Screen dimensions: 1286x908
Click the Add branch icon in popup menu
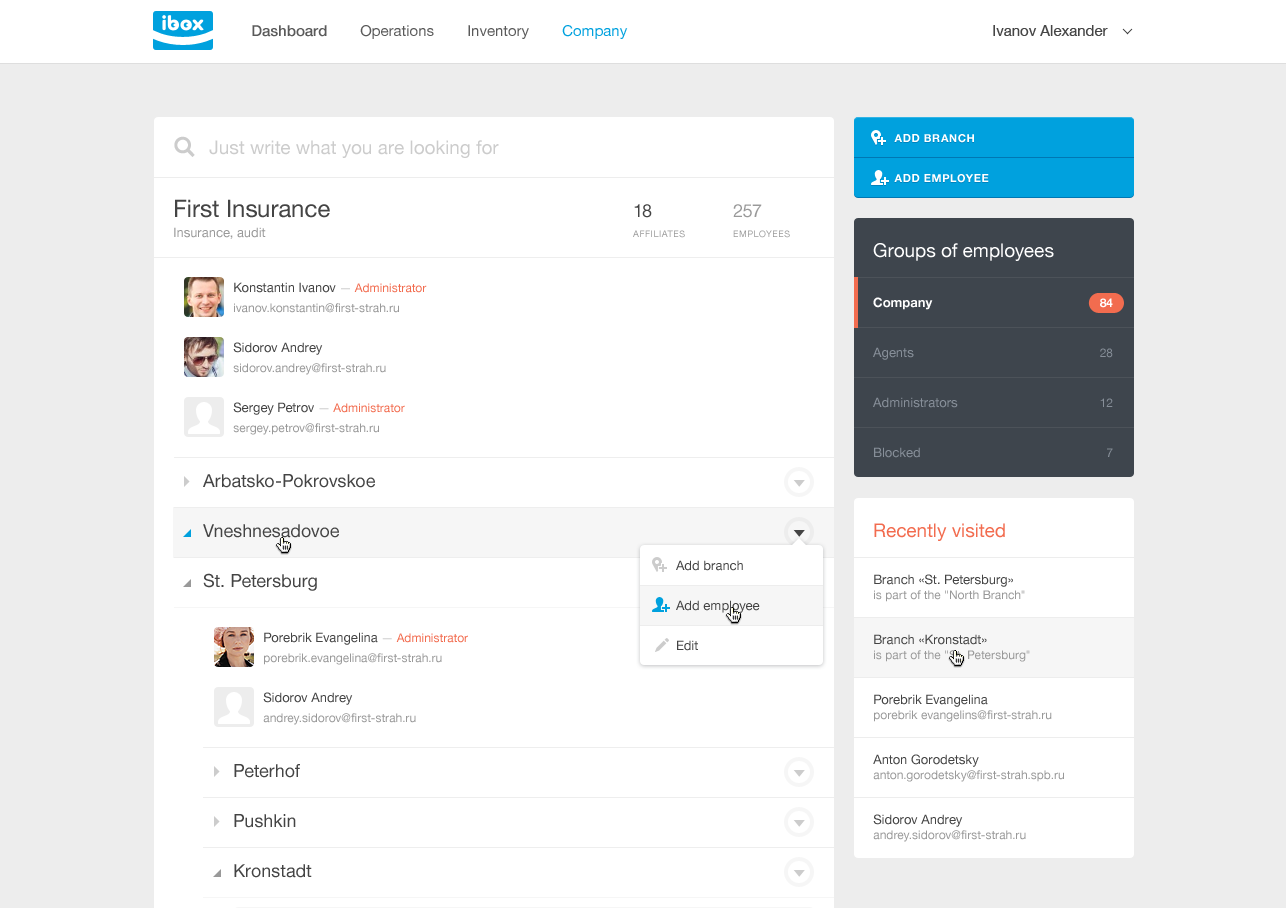coord(660,566)
